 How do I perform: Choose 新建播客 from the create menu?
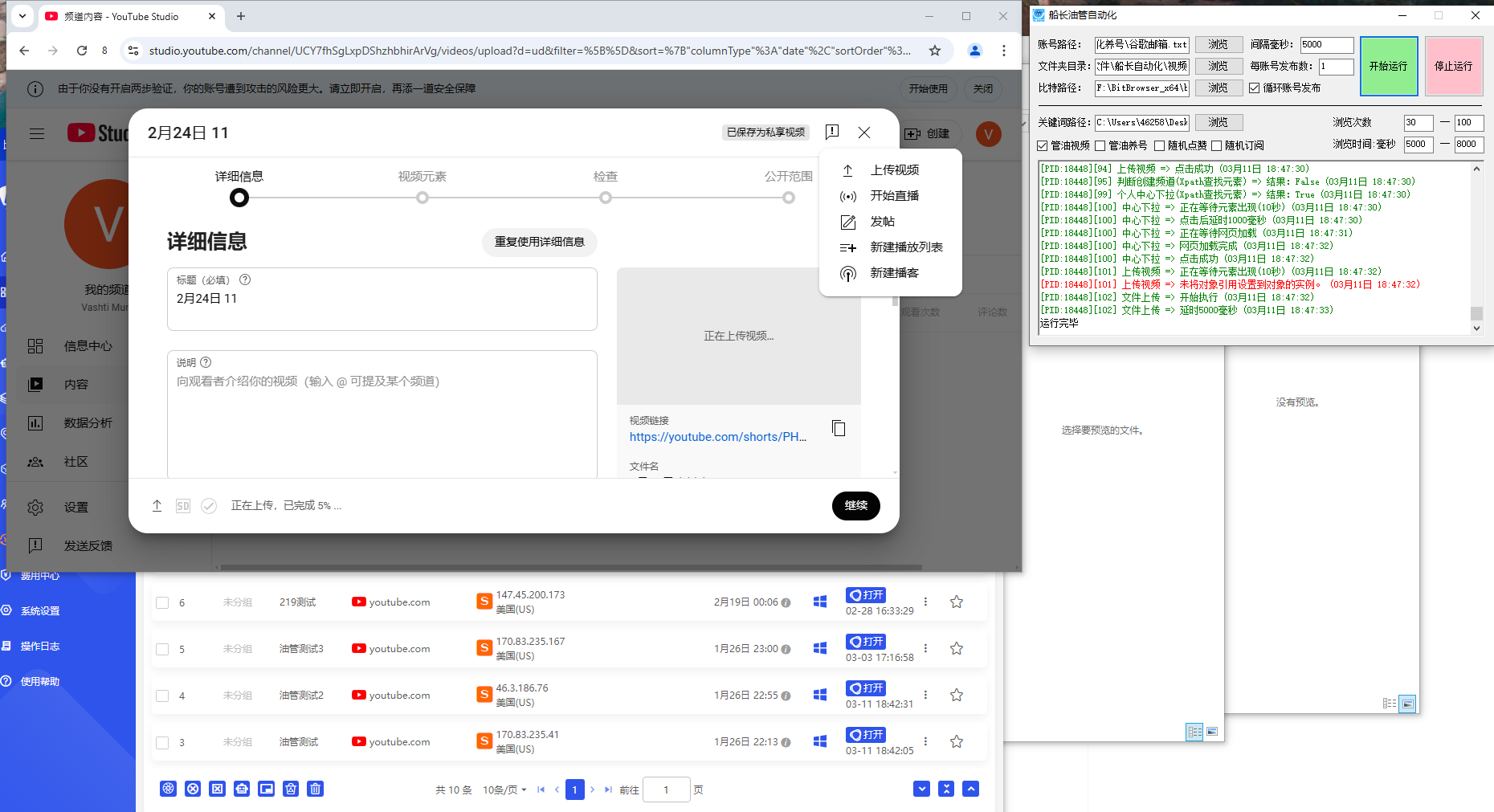(x=891, y=273)
